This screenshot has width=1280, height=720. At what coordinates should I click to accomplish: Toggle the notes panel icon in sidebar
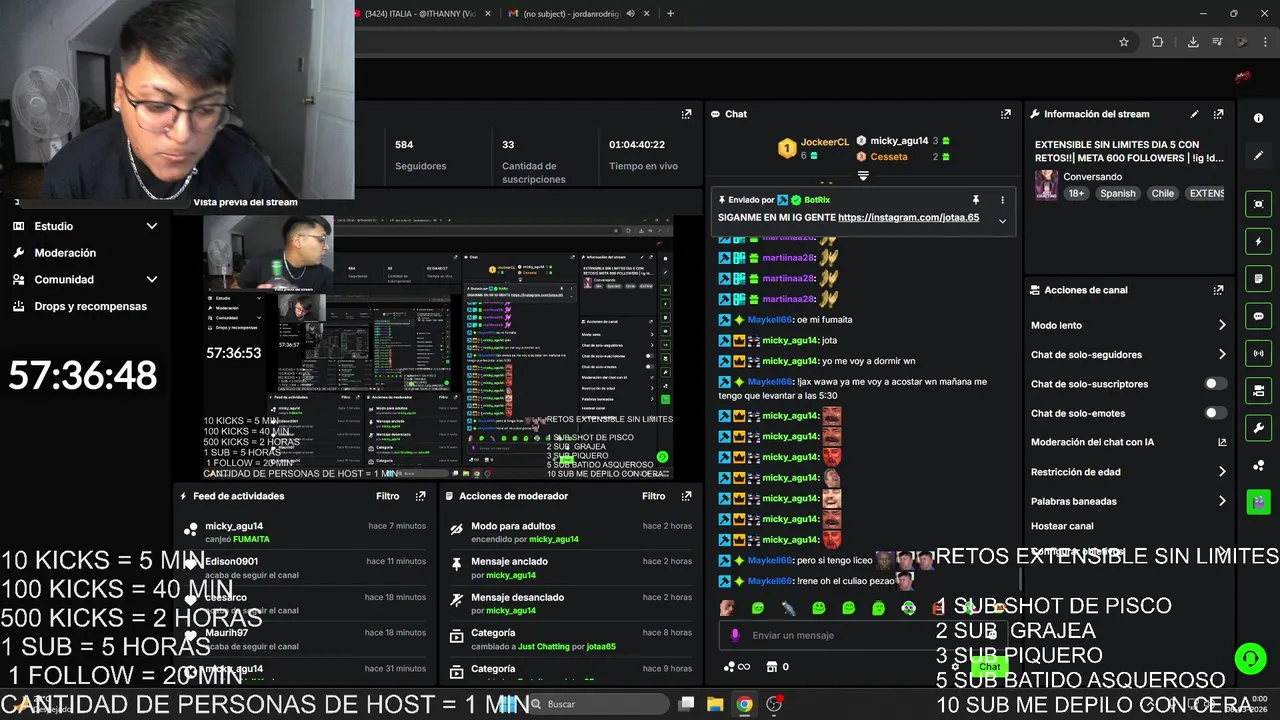pyautogui.click(x=1258, y=279)
